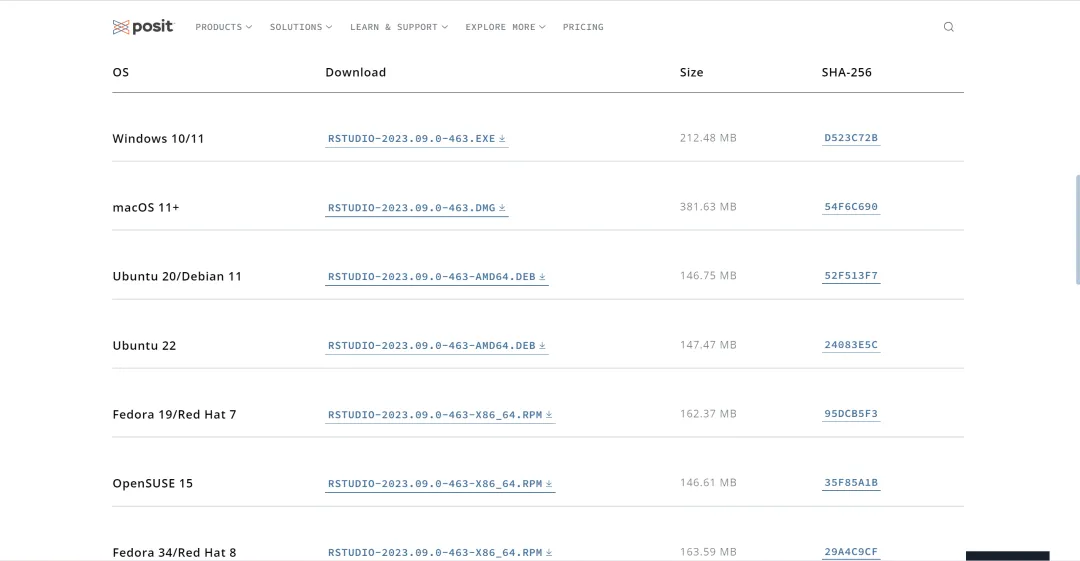Go to the Pricing page
Viewport: 1080px width, 561px height.
[x=583, y=27]
